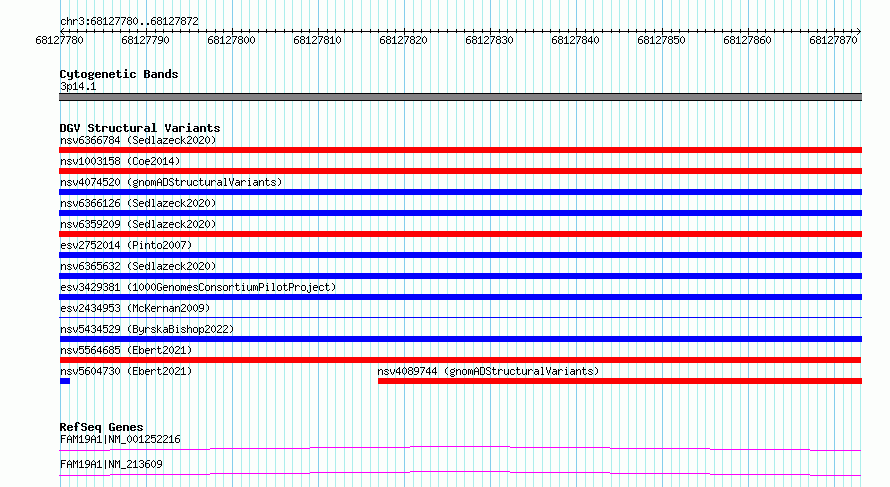Image resolution: width=890 pixels, height=487 pixels.
Task: Open nsv6359209 (Sedlazeck2020) label
Action: pos(138,224)
